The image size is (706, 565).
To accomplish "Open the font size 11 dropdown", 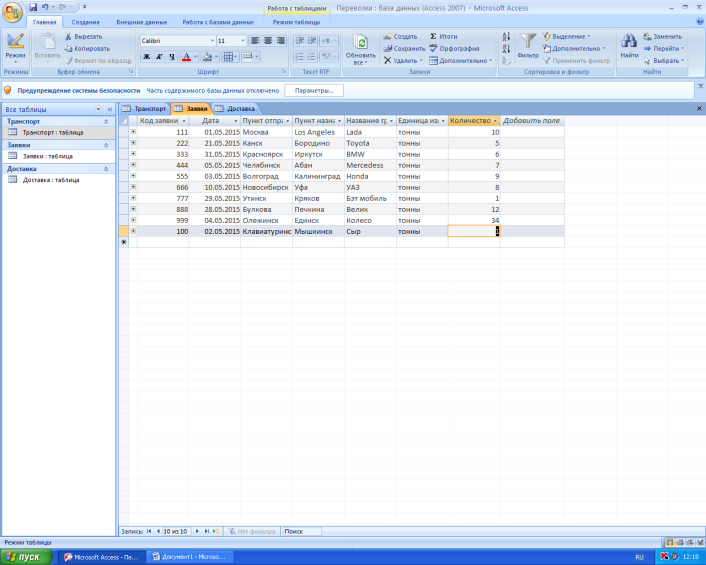I will point(243,41).
